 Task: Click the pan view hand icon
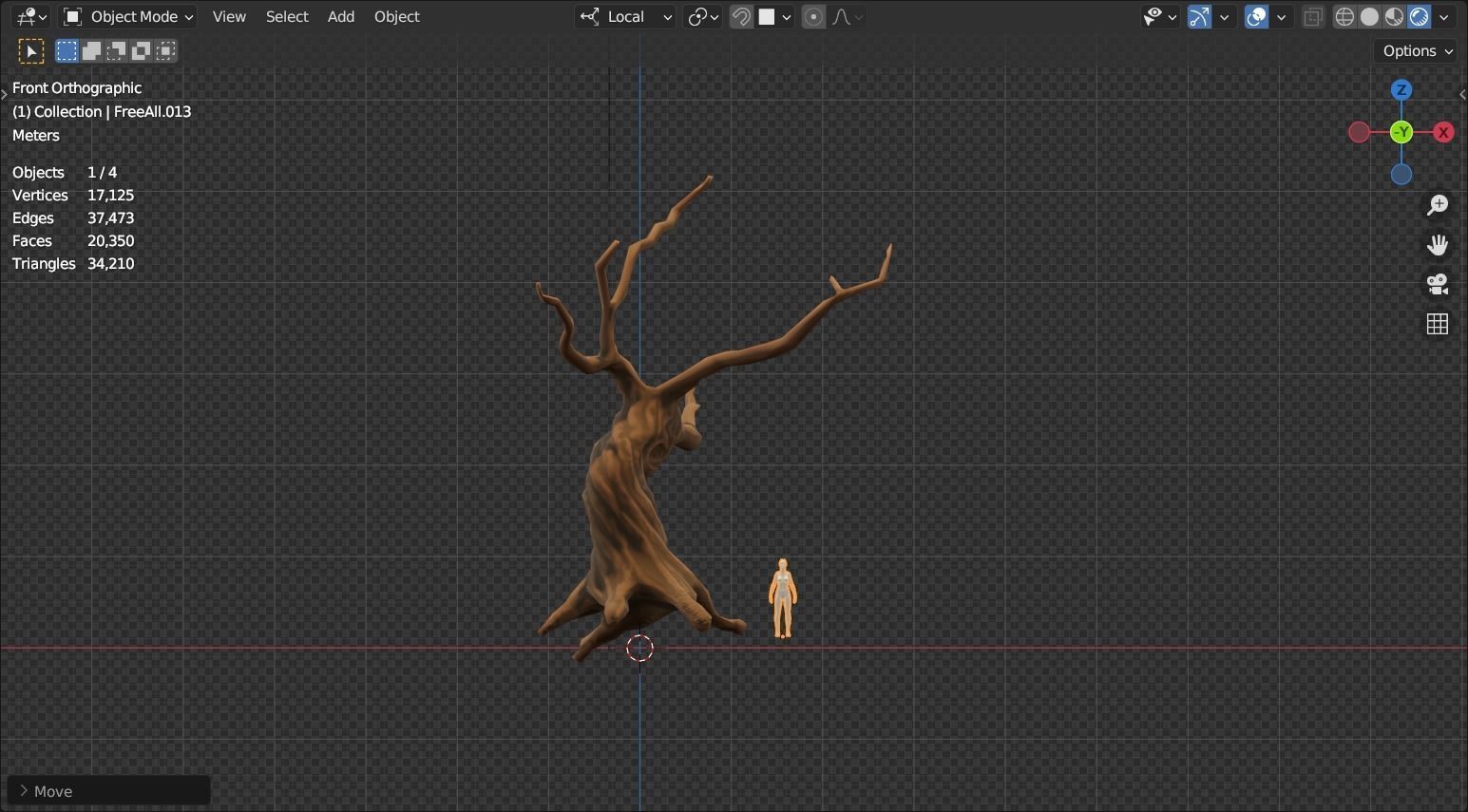(1438, 244)
